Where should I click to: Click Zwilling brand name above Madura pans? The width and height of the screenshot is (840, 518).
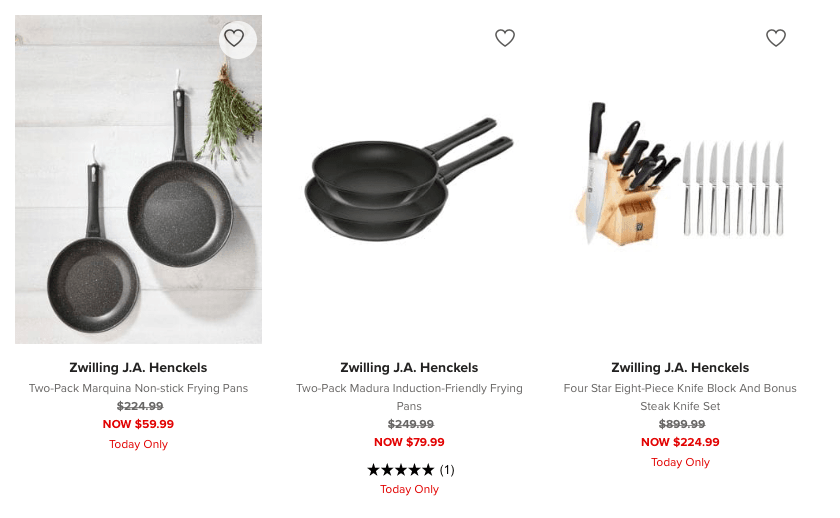click(409, 367)
